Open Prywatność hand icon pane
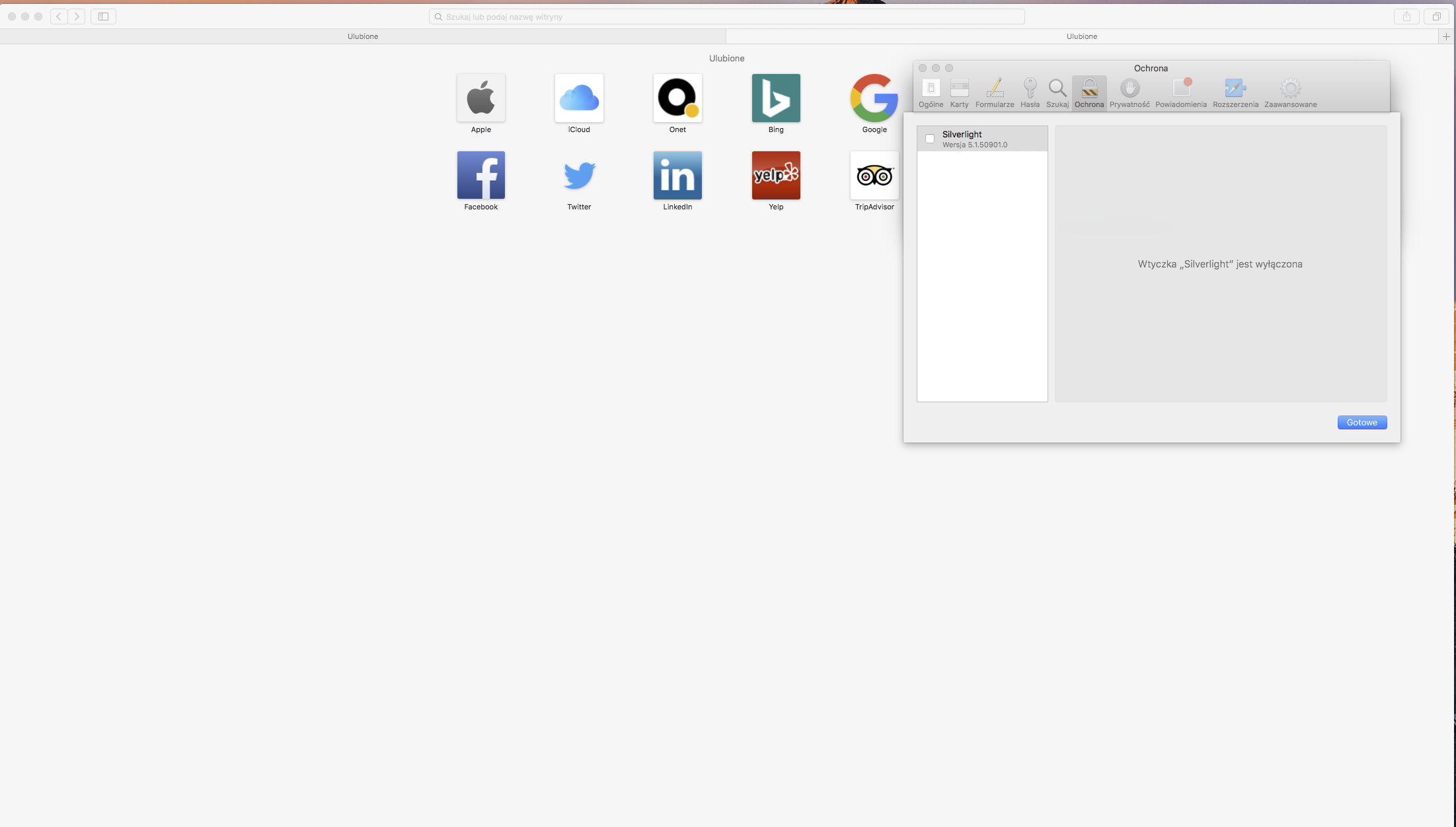The width and height of the screenshot is (1456, 827). [1130, 92]
